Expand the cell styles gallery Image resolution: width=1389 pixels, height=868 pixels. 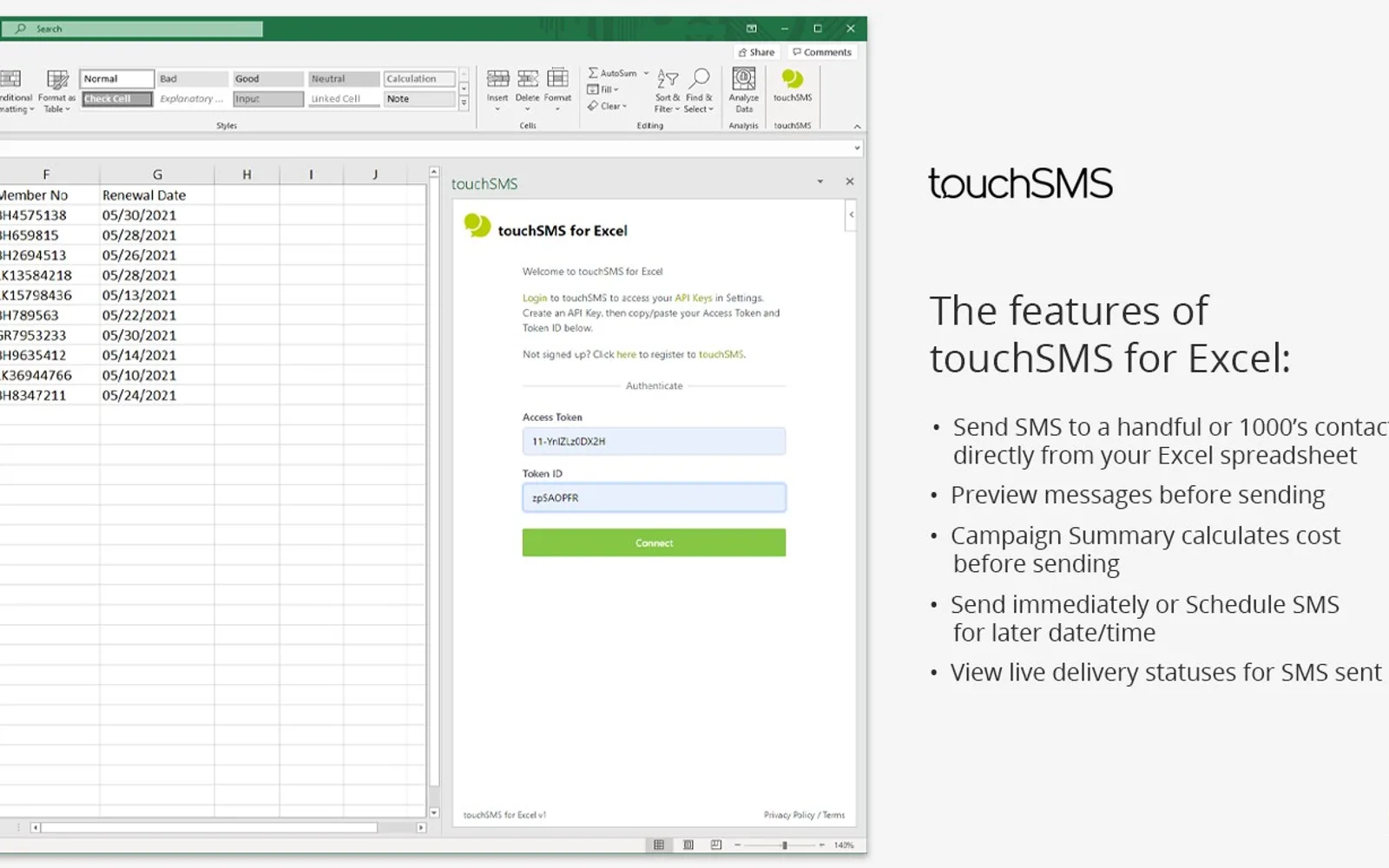(464, 103)
